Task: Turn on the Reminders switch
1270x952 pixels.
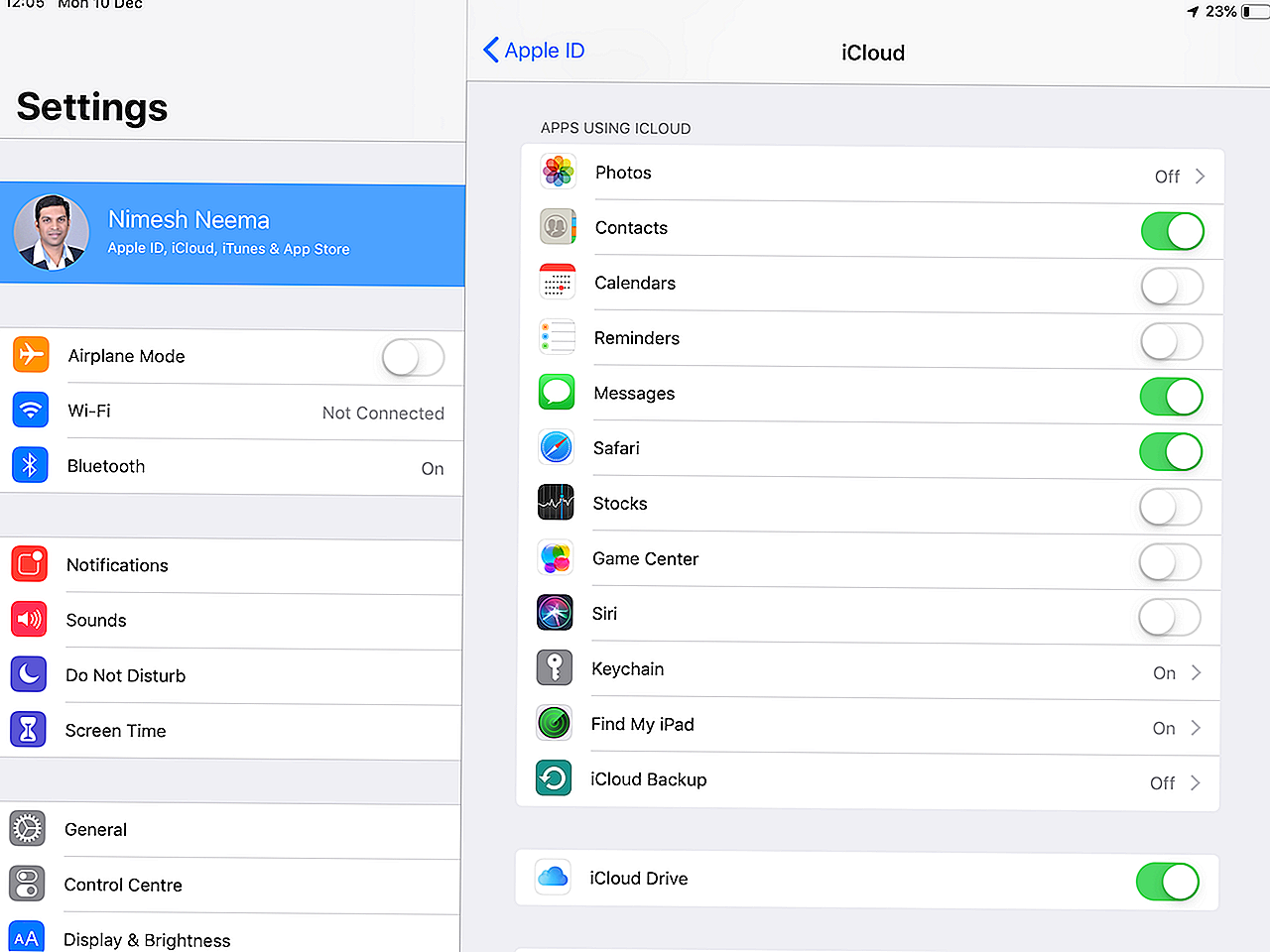Action: coord(1172,341)
